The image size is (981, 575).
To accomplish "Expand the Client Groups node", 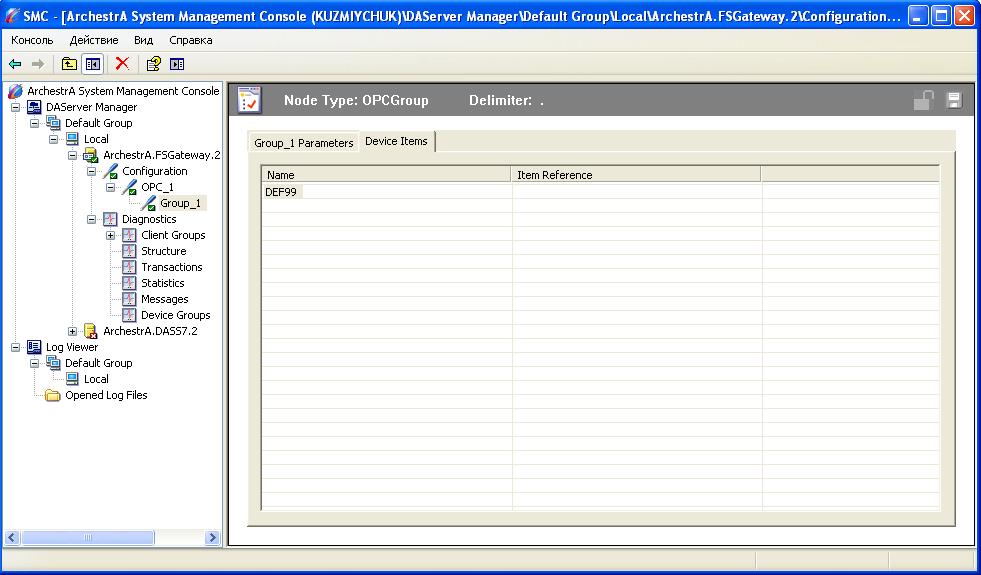I will [111, 235].
